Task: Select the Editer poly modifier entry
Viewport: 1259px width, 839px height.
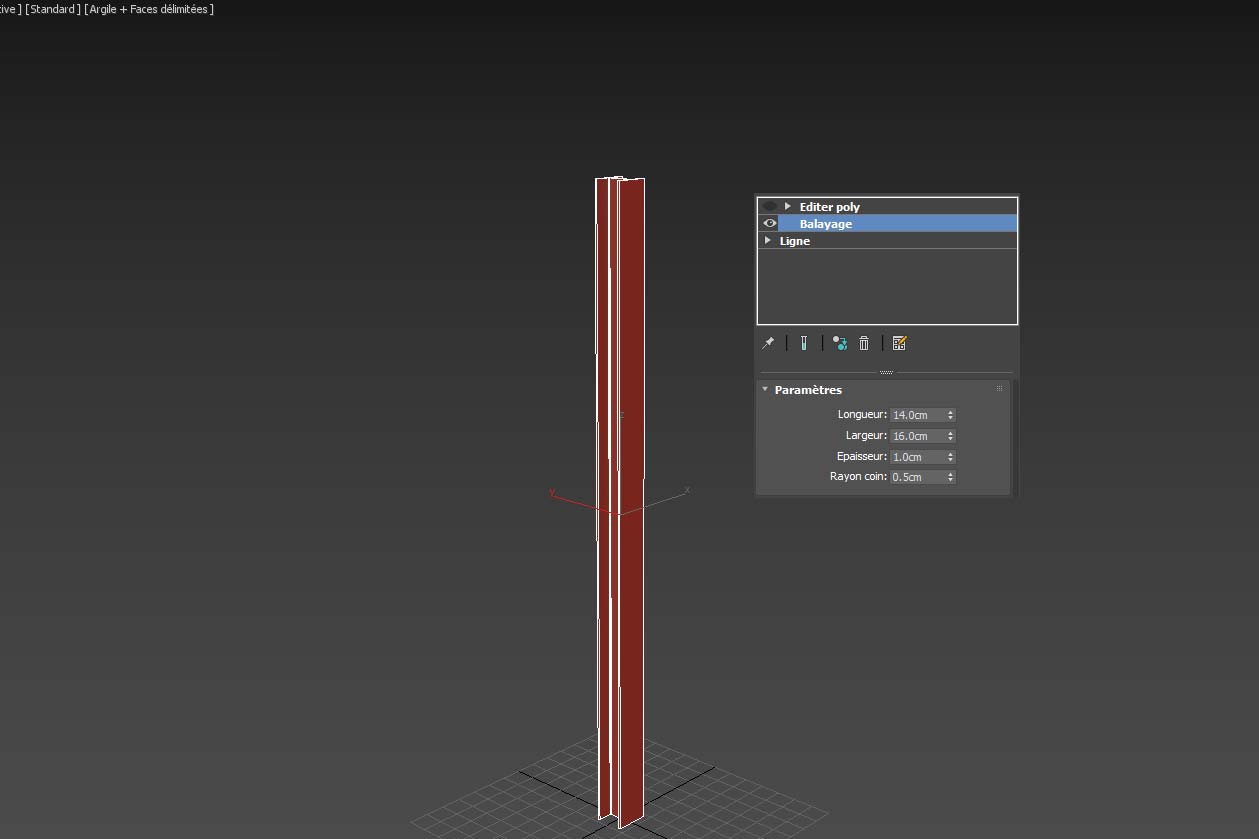Action: (x=830, y=207)
